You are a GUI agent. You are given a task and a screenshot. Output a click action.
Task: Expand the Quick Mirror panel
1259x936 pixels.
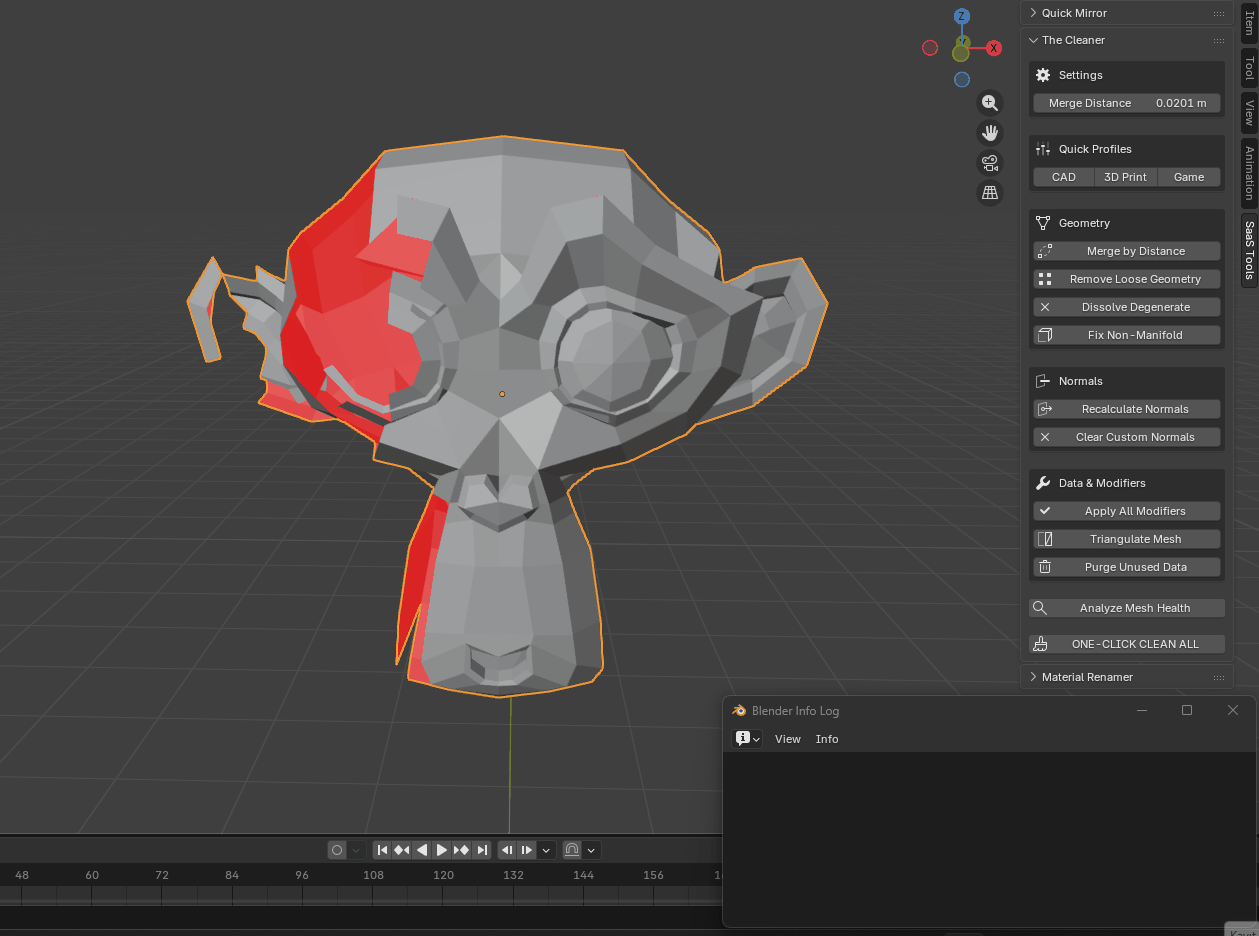click(x=1033, y=13)
